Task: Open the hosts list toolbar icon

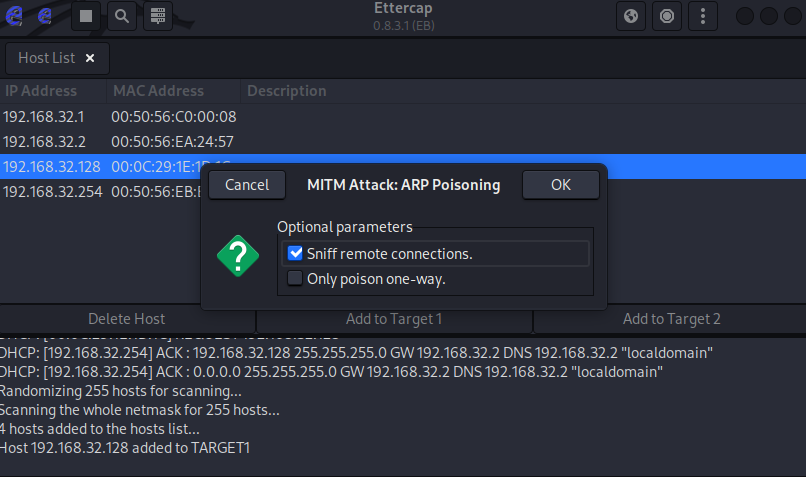Action: point(155,16)
